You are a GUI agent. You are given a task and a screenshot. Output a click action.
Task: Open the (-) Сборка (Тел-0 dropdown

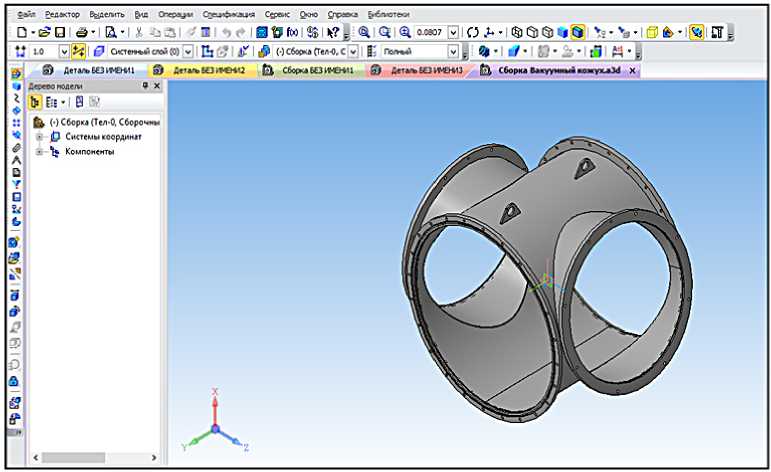tap(353, 51)
